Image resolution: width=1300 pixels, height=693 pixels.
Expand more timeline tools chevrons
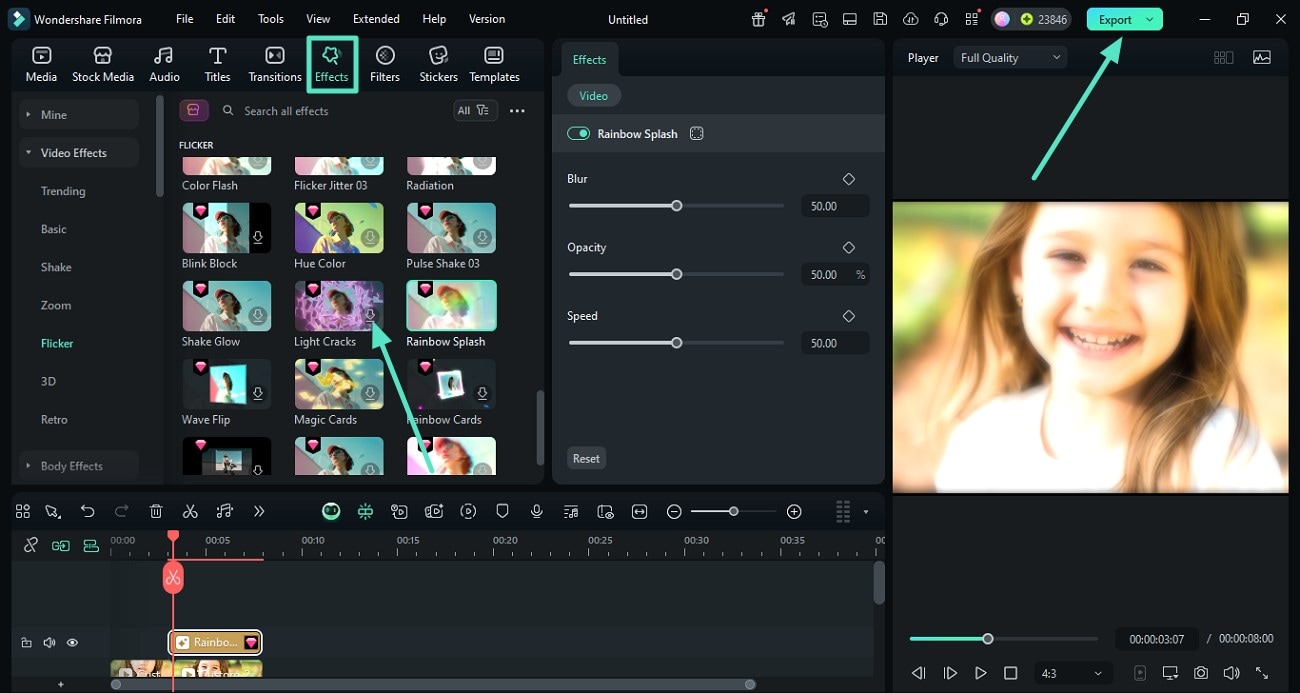point(259,511)
